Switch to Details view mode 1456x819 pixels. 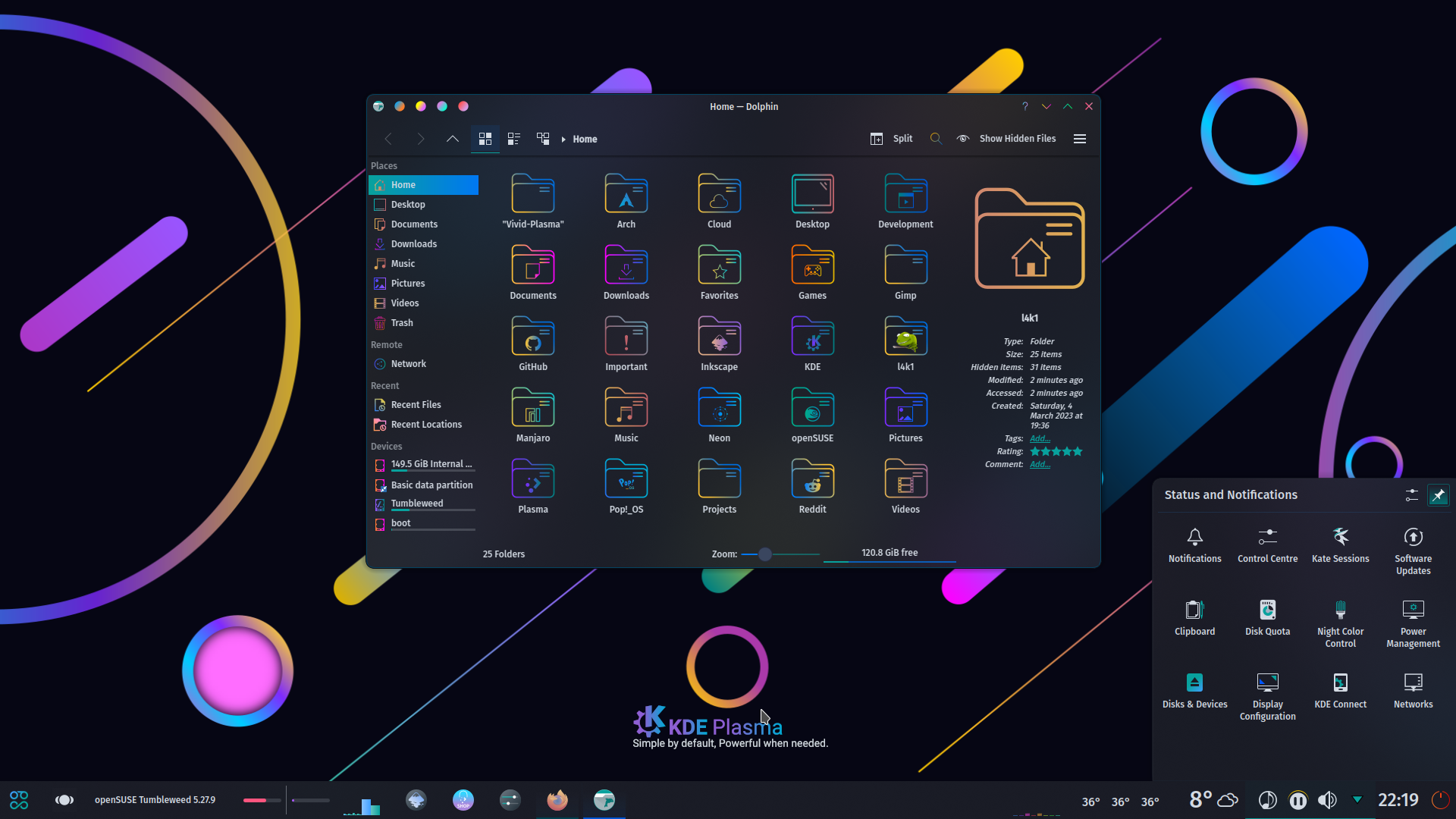click(543, 139)
